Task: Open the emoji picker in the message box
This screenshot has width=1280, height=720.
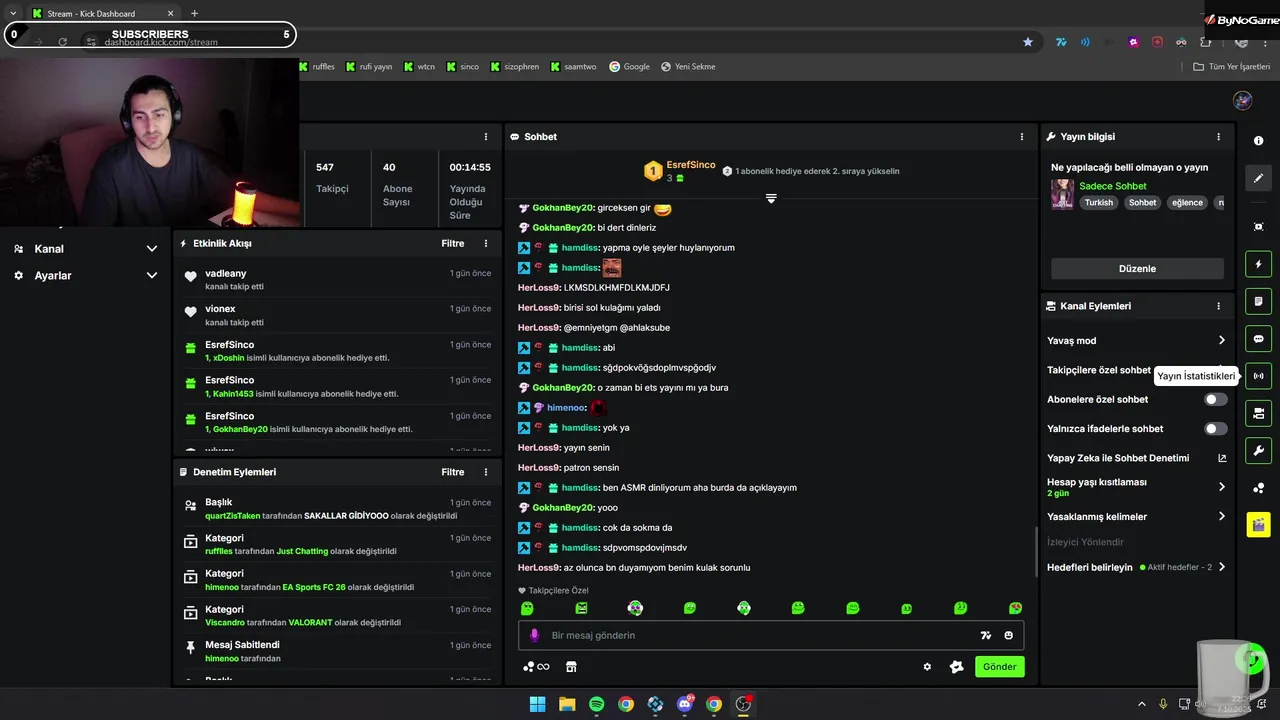Action: point(1008,635)
